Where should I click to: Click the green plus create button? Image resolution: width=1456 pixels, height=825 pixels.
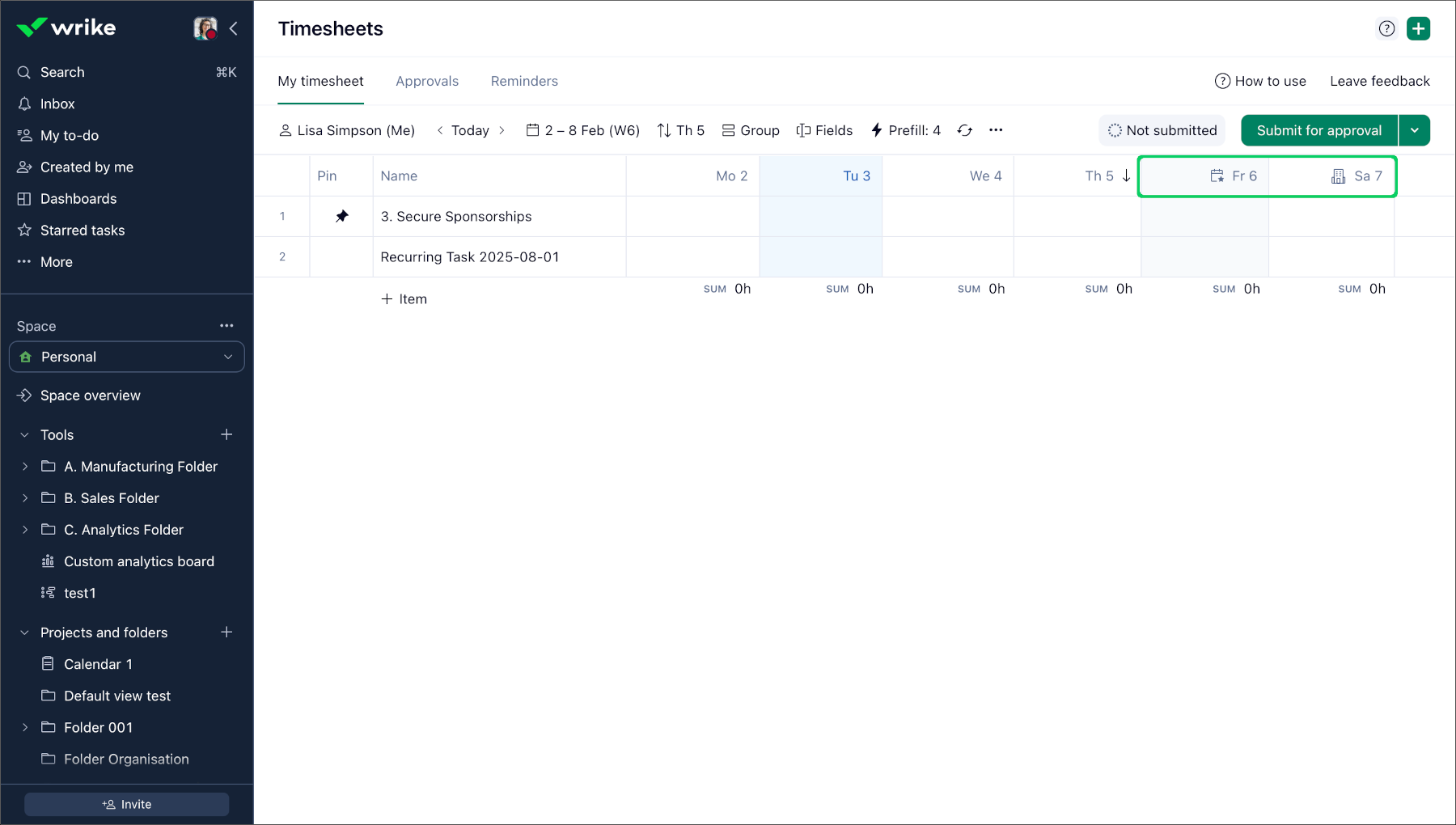[1418, 28]
